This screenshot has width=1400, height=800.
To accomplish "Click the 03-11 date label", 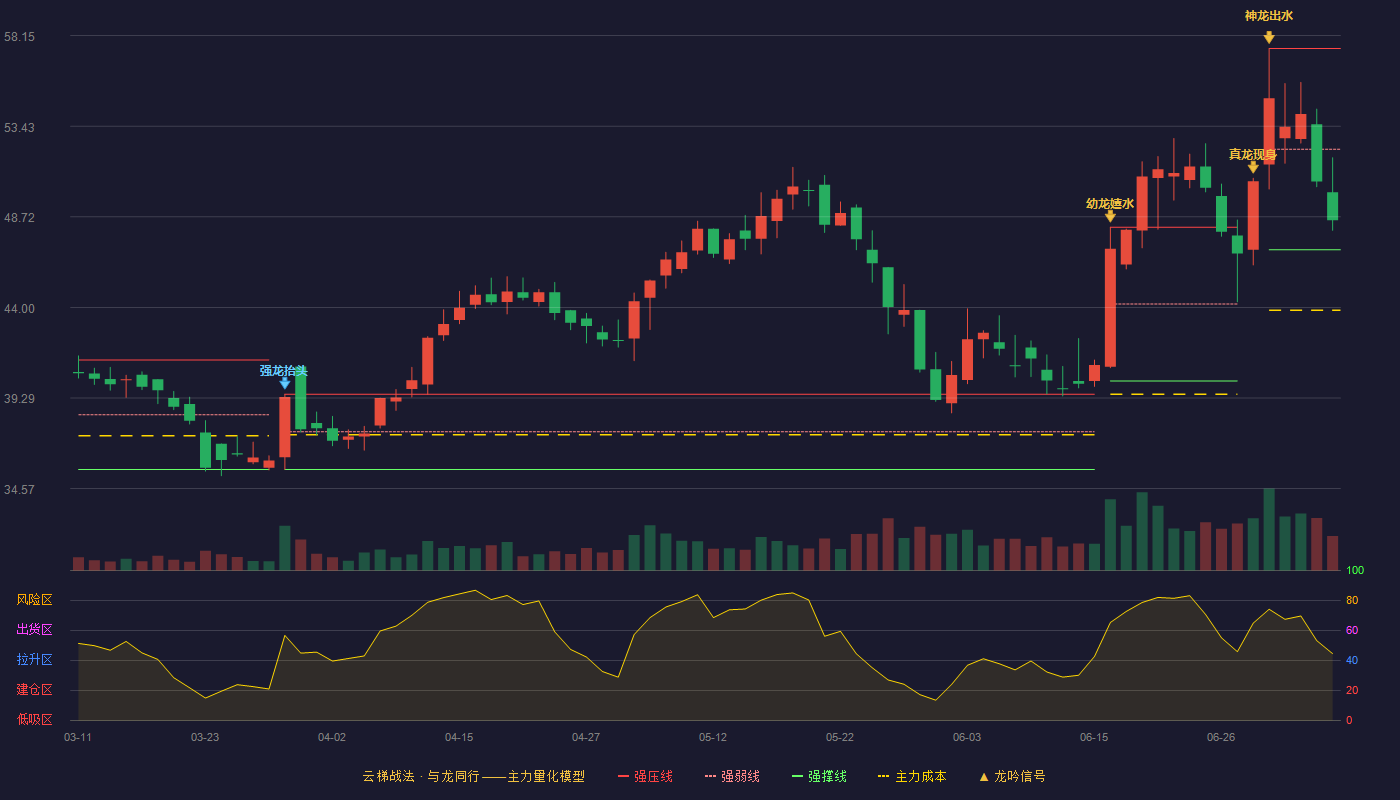I will [x=78, y=737].
